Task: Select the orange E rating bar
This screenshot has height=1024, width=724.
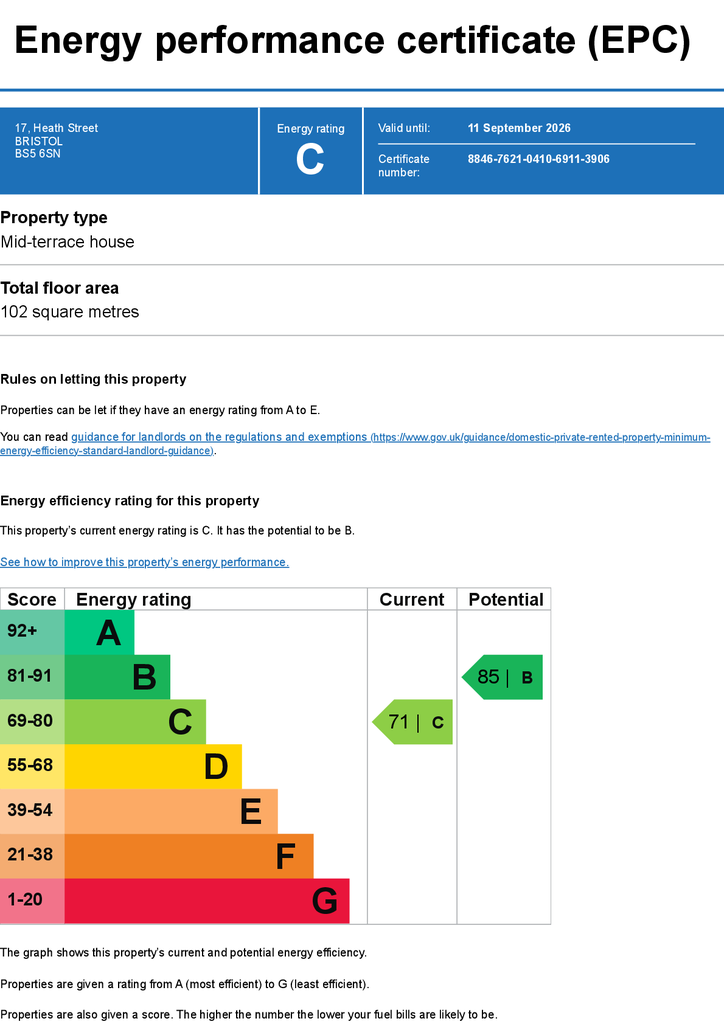Action: [171, 811]
